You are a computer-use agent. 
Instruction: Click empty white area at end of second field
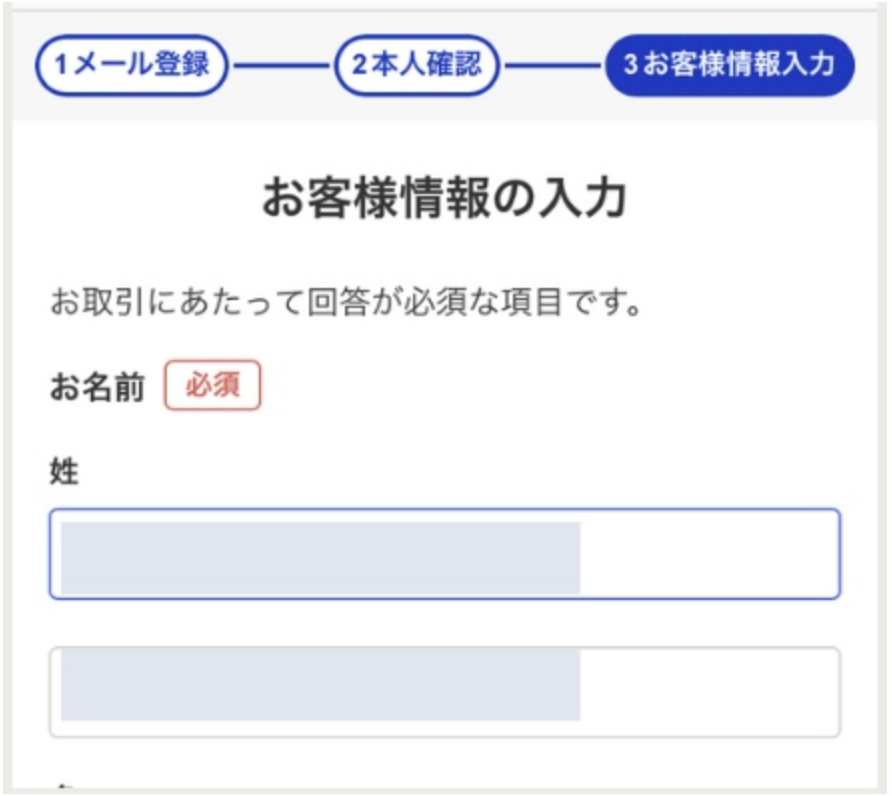710,692
